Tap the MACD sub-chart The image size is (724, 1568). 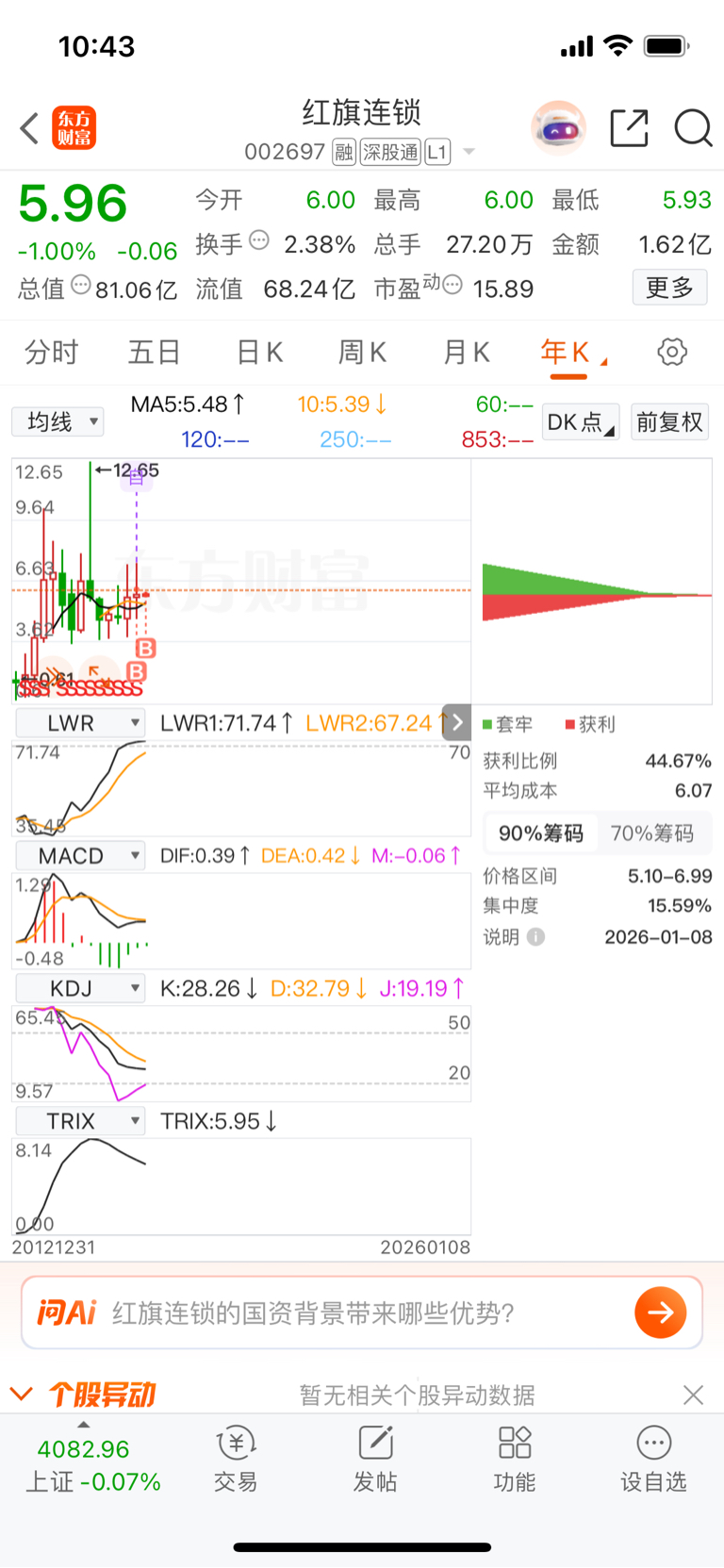241,920
